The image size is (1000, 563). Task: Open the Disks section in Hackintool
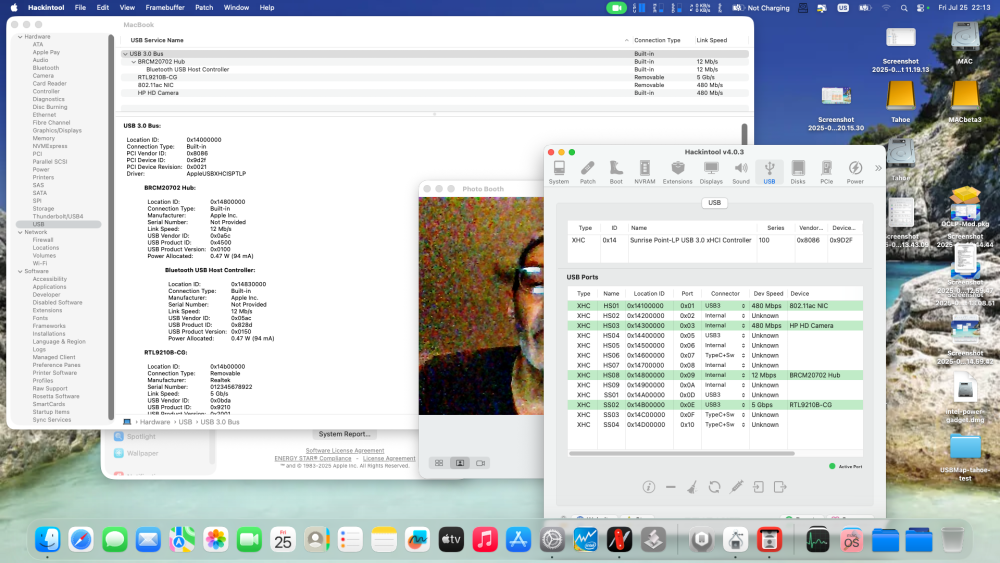click(x=798, y=172)
